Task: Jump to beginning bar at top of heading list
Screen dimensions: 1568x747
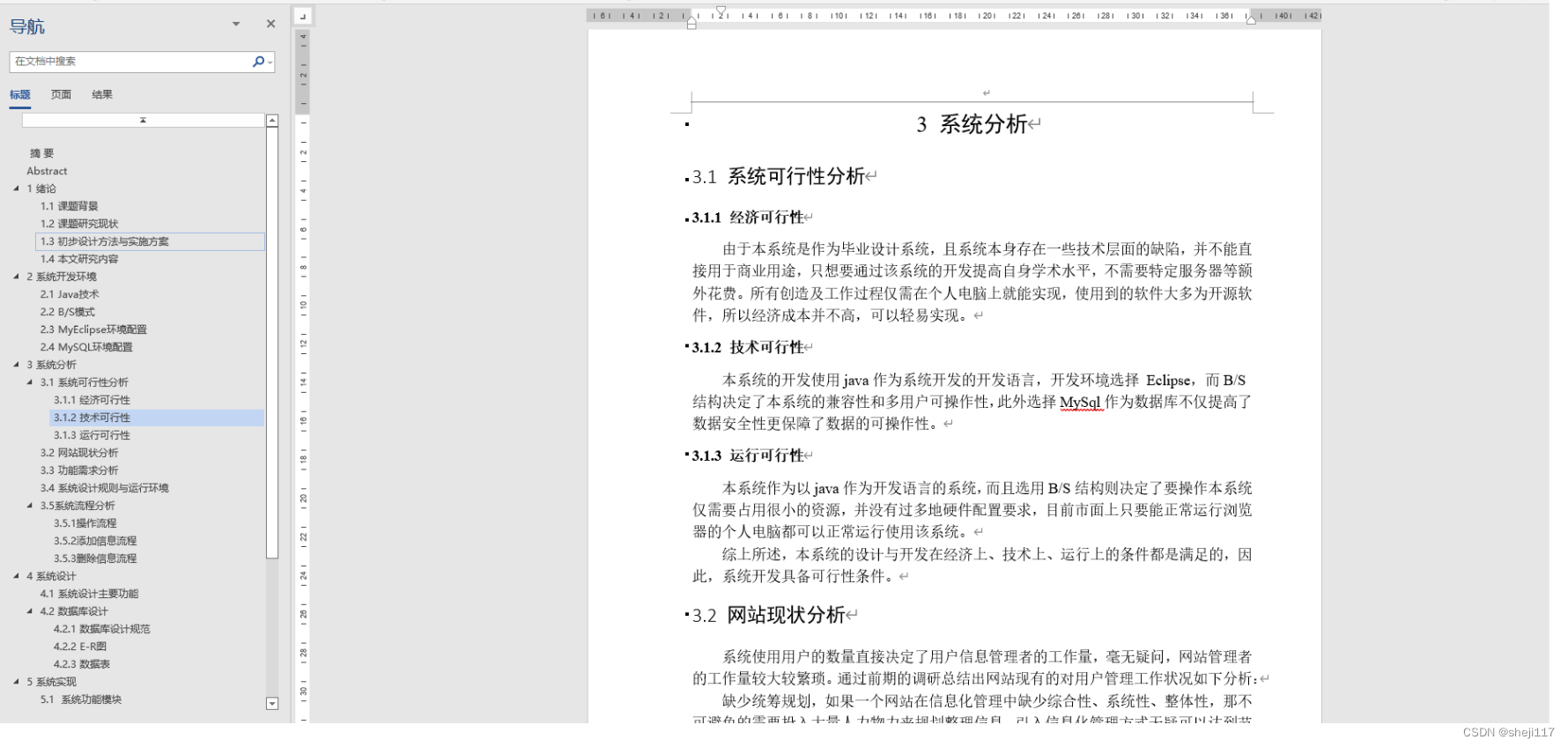Action: (143, 120)
